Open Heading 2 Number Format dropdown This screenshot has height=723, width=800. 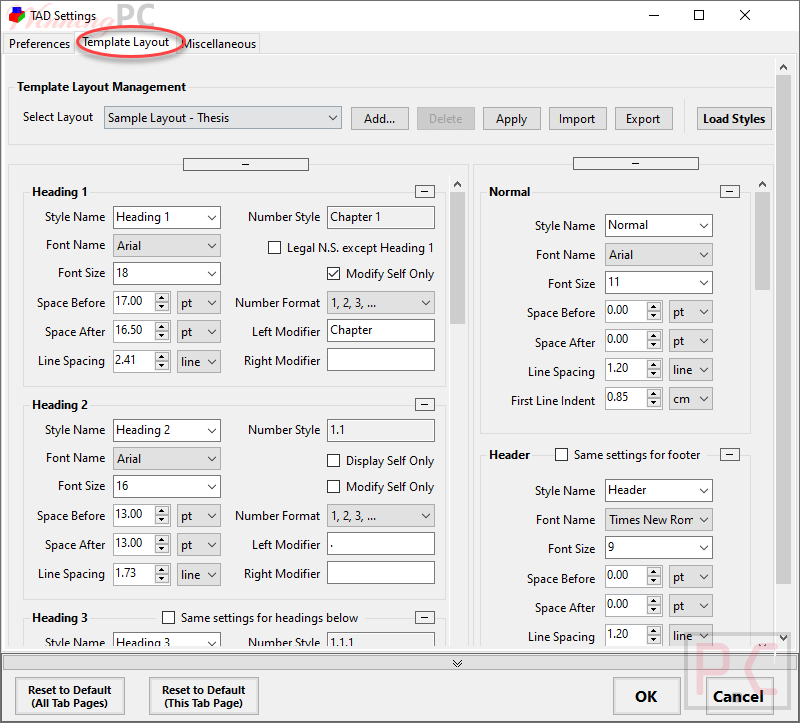pyautogui.click(x=381, y=516)
